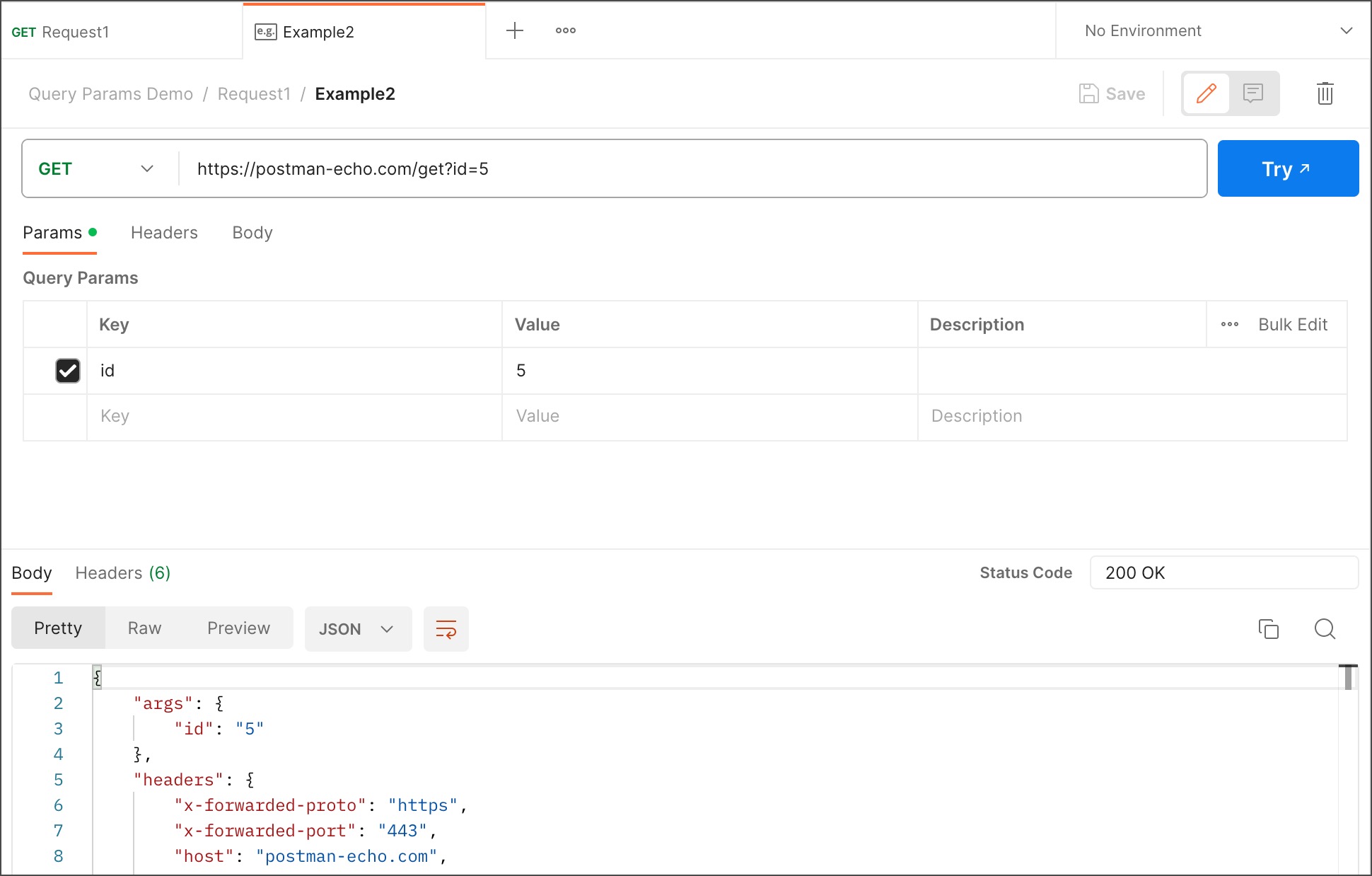This screenshot has height=876, width=1372.
Task: Delete the request via trash icon
Action: click(x=1325, y=93)
